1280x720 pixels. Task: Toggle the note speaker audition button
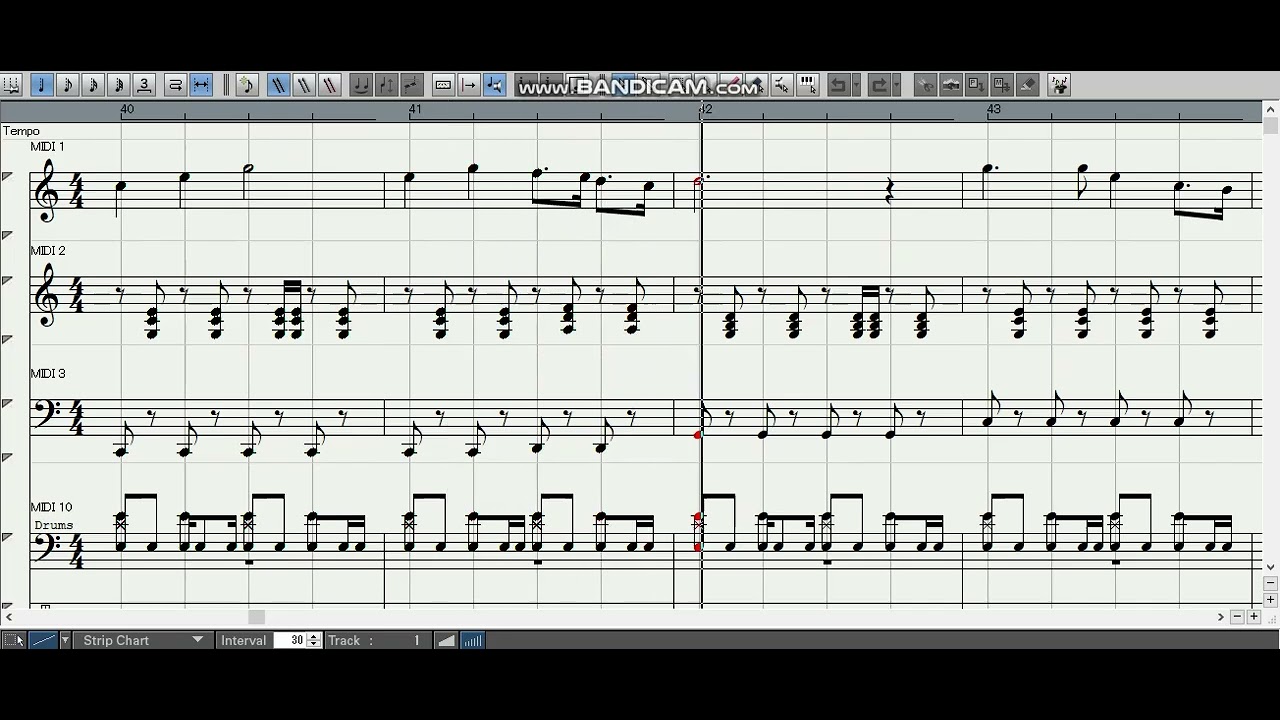[x=494, y=85]
